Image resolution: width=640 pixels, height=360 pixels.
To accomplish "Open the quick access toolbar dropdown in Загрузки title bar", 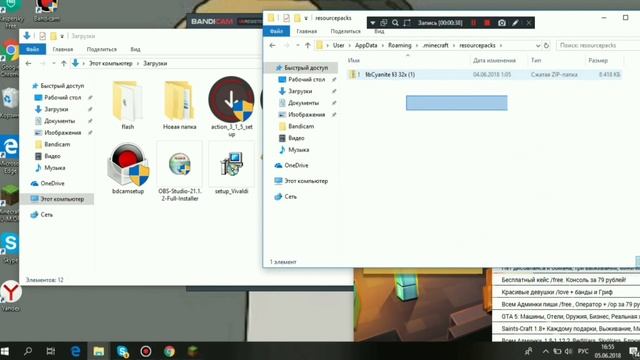I will pos(62,36).
